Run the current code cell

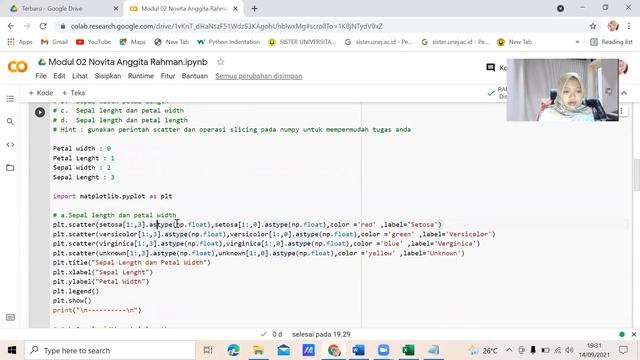[40, 112]
